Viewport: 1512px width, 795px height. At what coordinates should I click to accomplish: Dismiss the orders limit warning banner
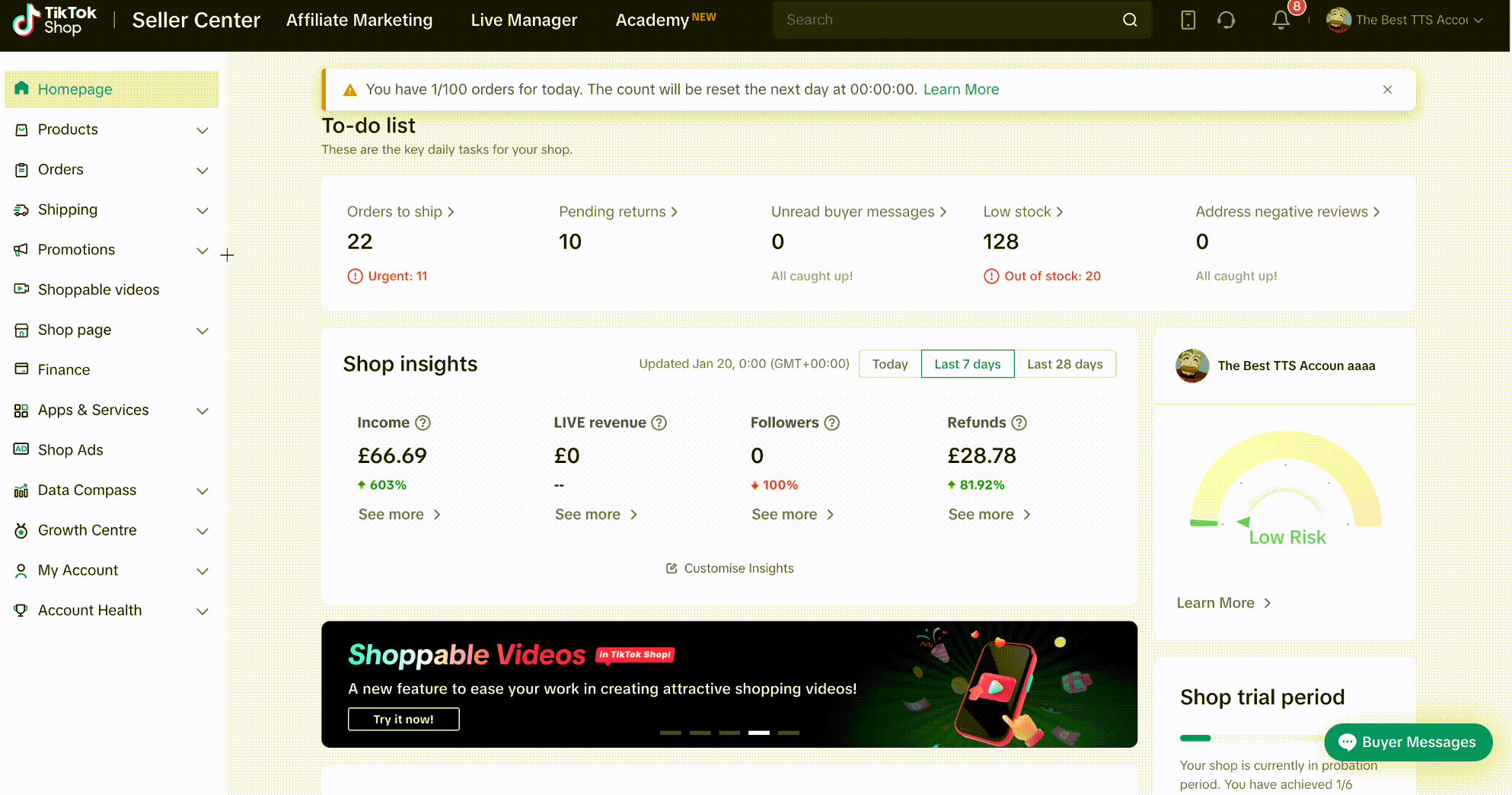click(1387, 90)
